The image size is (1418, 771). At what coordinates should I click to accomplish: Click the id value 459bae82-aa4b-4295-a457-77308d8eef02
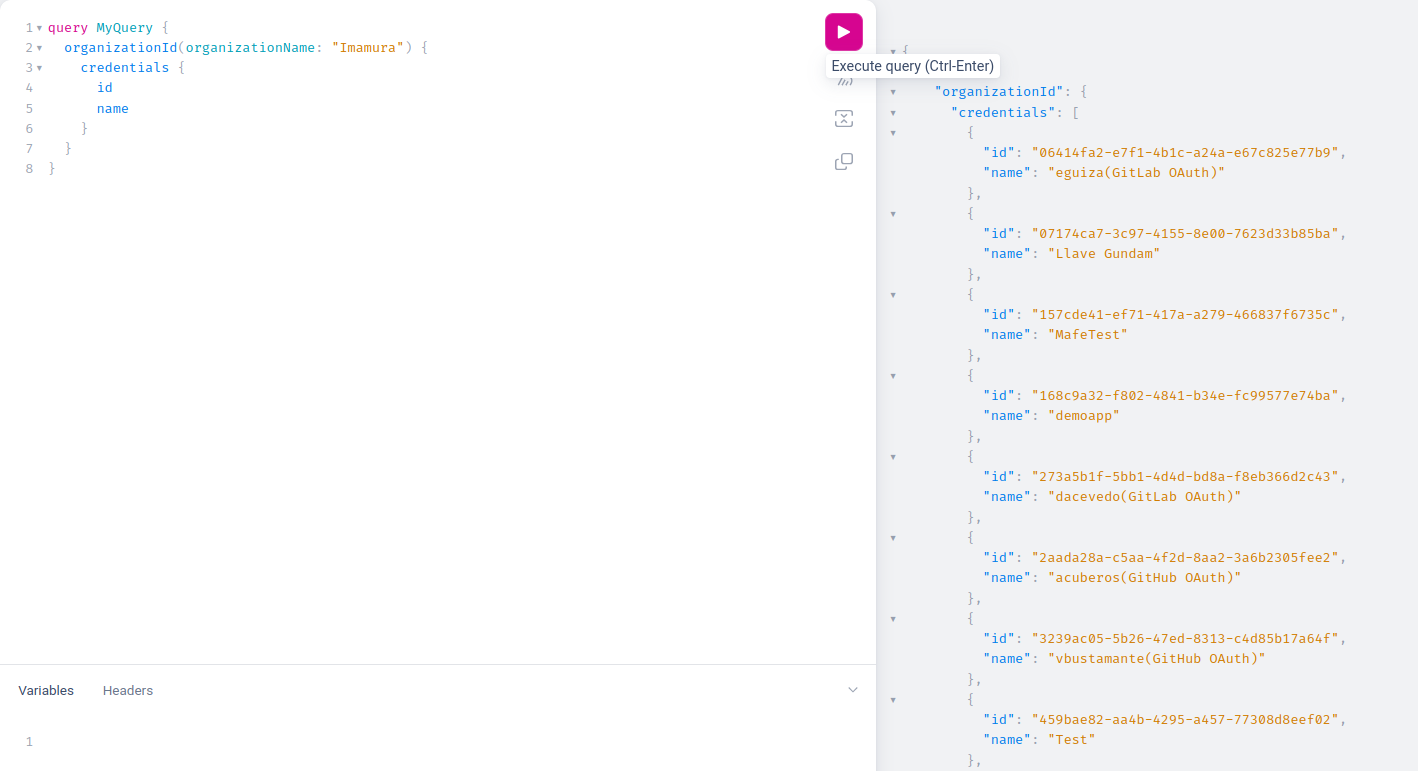pos(1186,719)
